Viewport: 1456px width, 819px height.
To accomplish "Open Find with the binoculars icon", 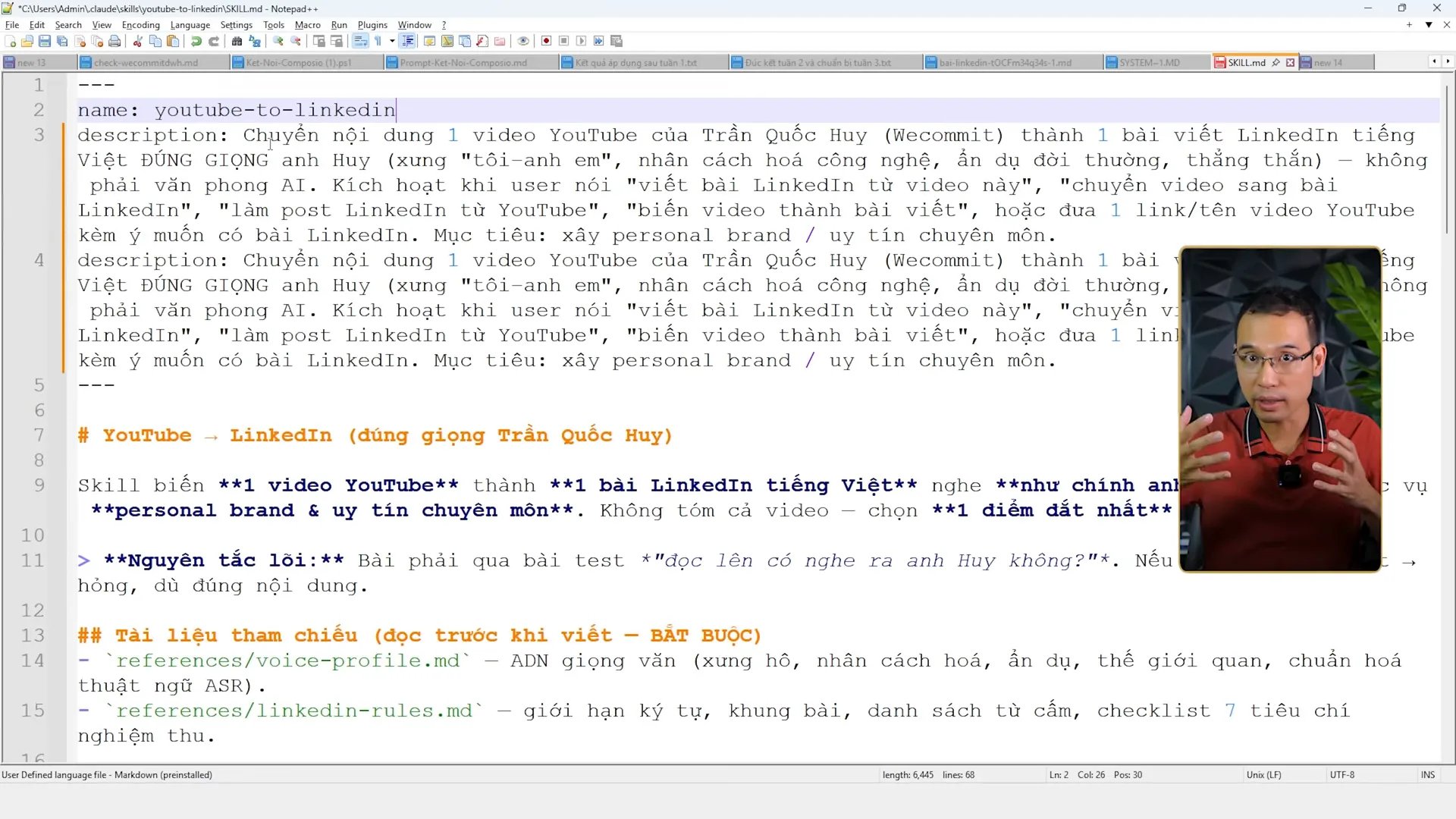I will tap(237, 41).
